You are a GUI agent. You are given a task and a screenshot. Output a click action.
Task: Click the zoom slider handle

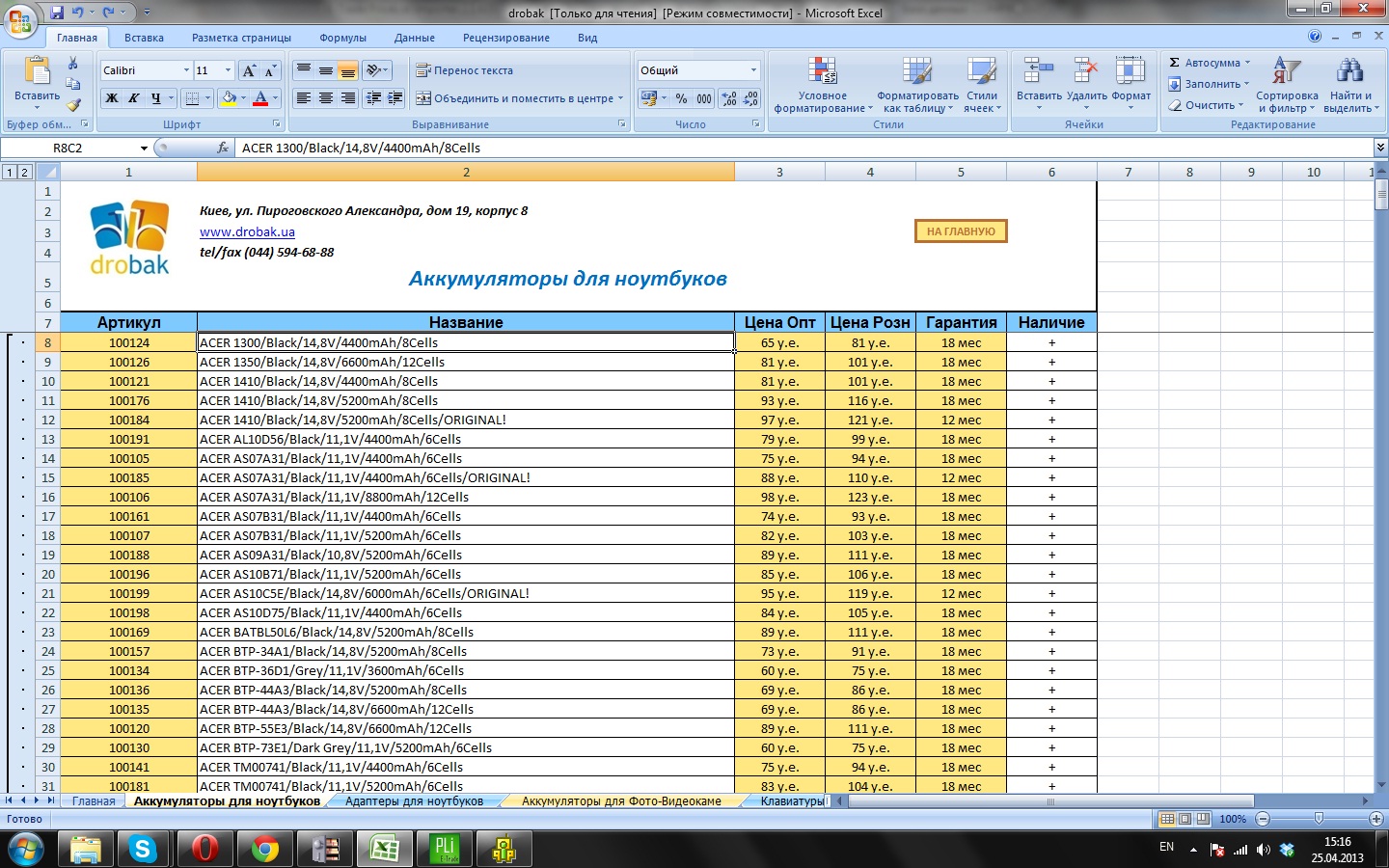click(x=1319, y=819)
